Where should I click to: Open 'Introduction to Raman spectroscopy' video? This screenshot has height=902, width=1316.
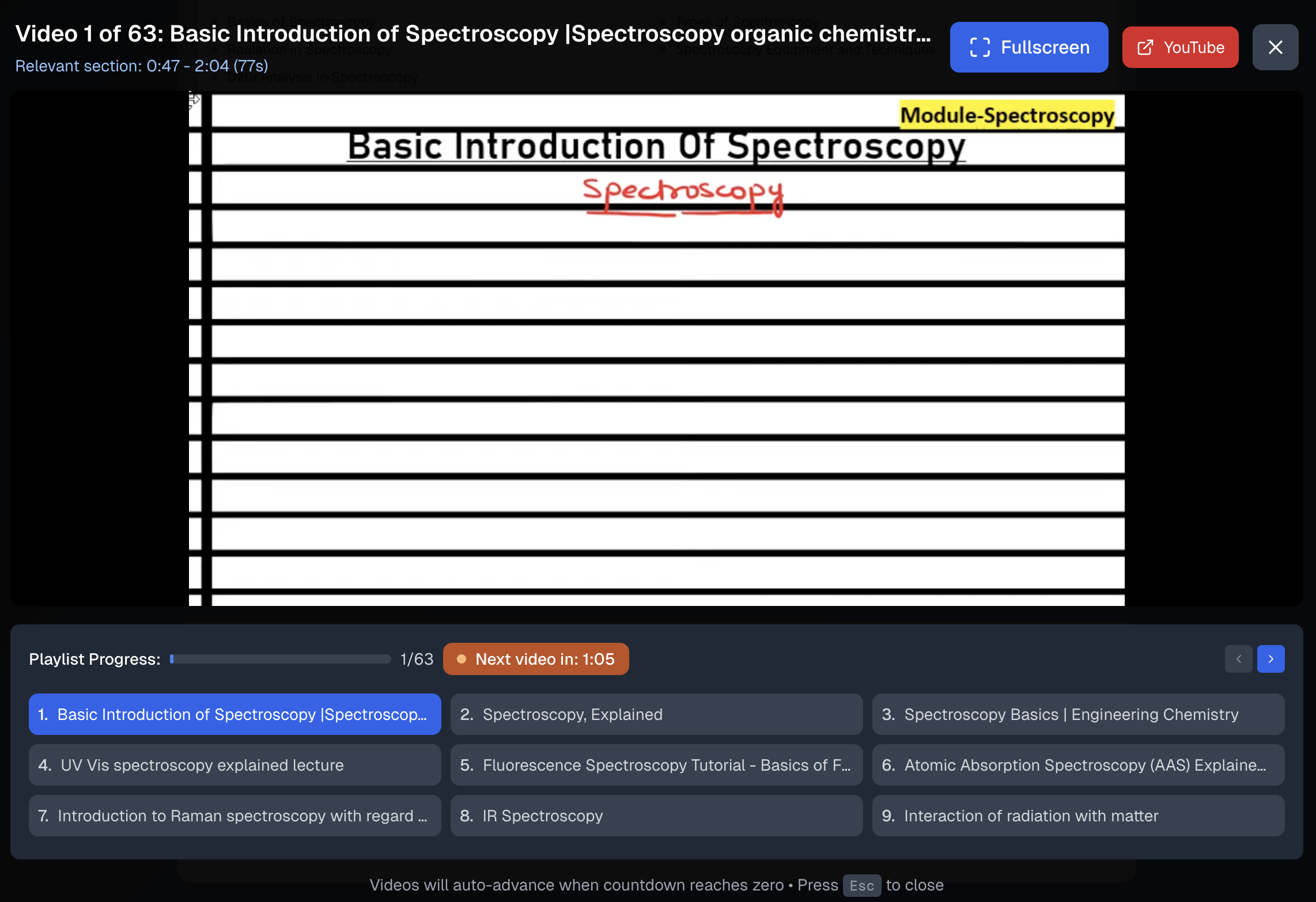(x=234, y=816)
